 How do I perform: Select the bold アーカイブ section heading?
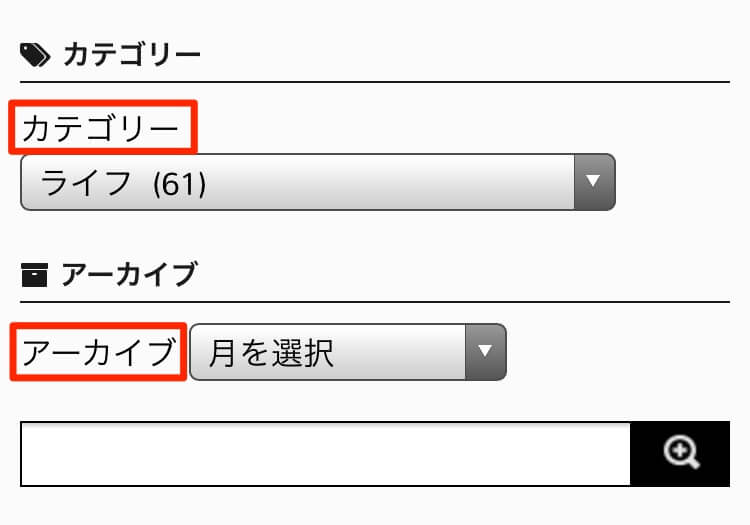click(x=129, y=275)
